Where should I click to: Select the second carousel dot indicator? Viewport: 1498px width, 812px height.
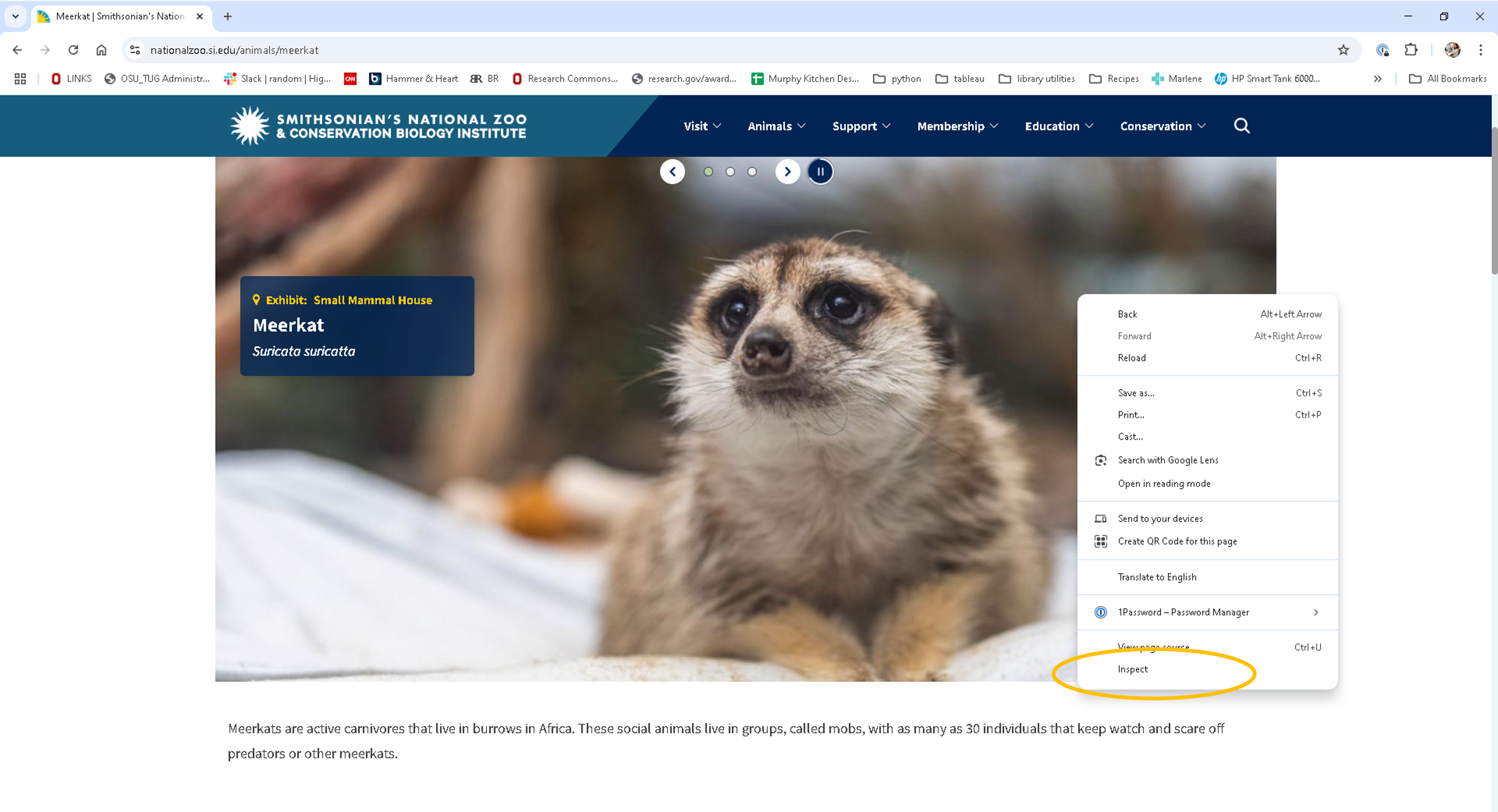tap(730, 171)
